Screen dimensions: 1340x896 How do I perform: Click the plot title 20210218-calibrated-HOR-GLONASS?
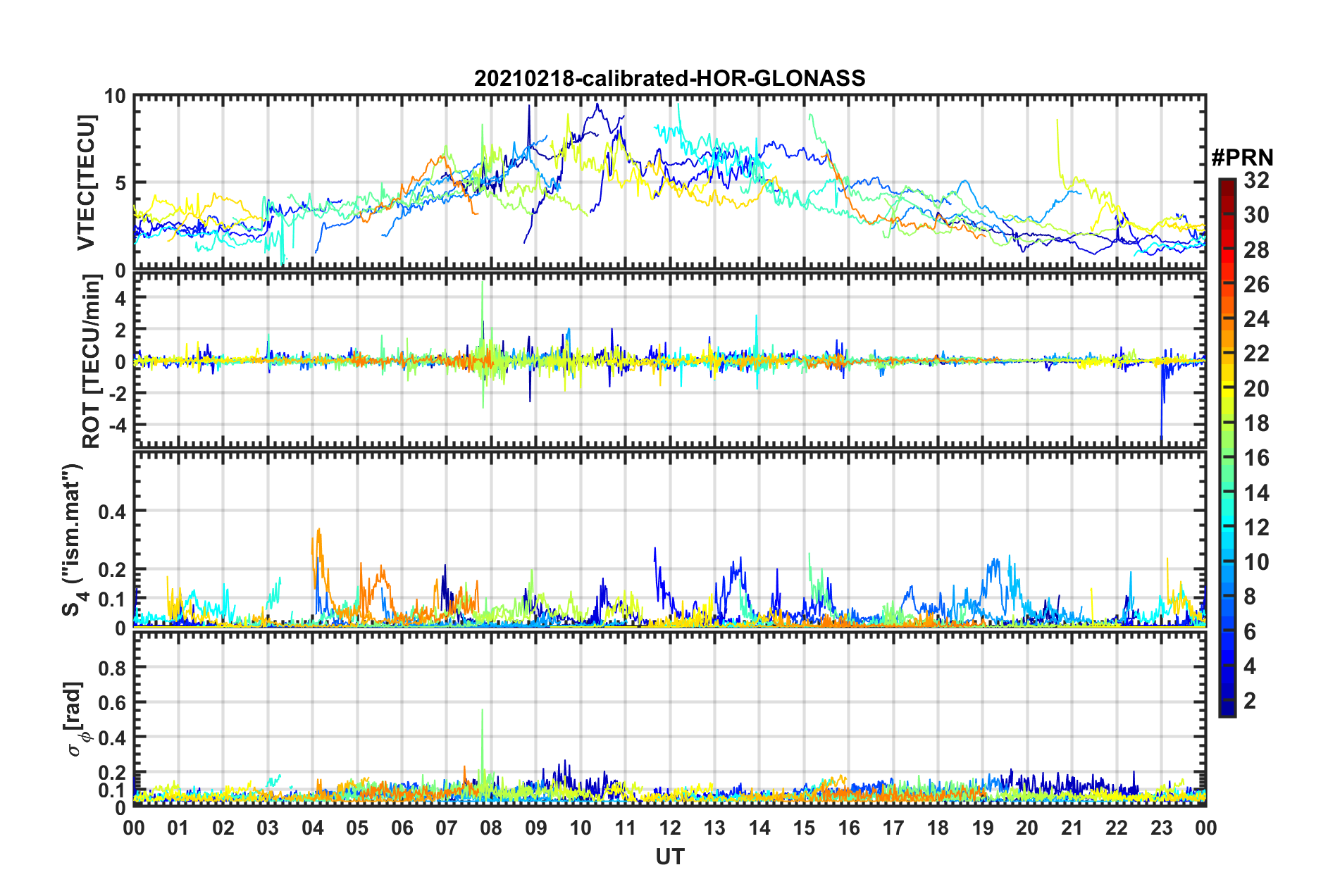pyautogui.click(x=669, y=78)
